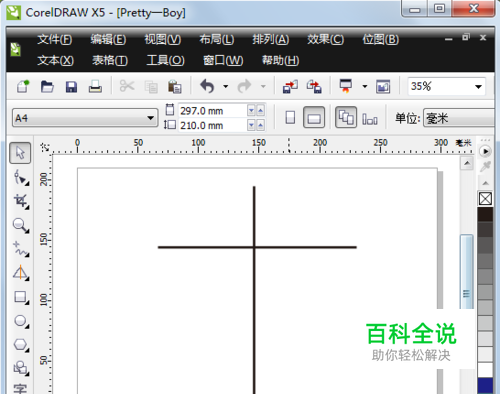Set portrait page orientation

pyautogui.click(x=290, y=118)
